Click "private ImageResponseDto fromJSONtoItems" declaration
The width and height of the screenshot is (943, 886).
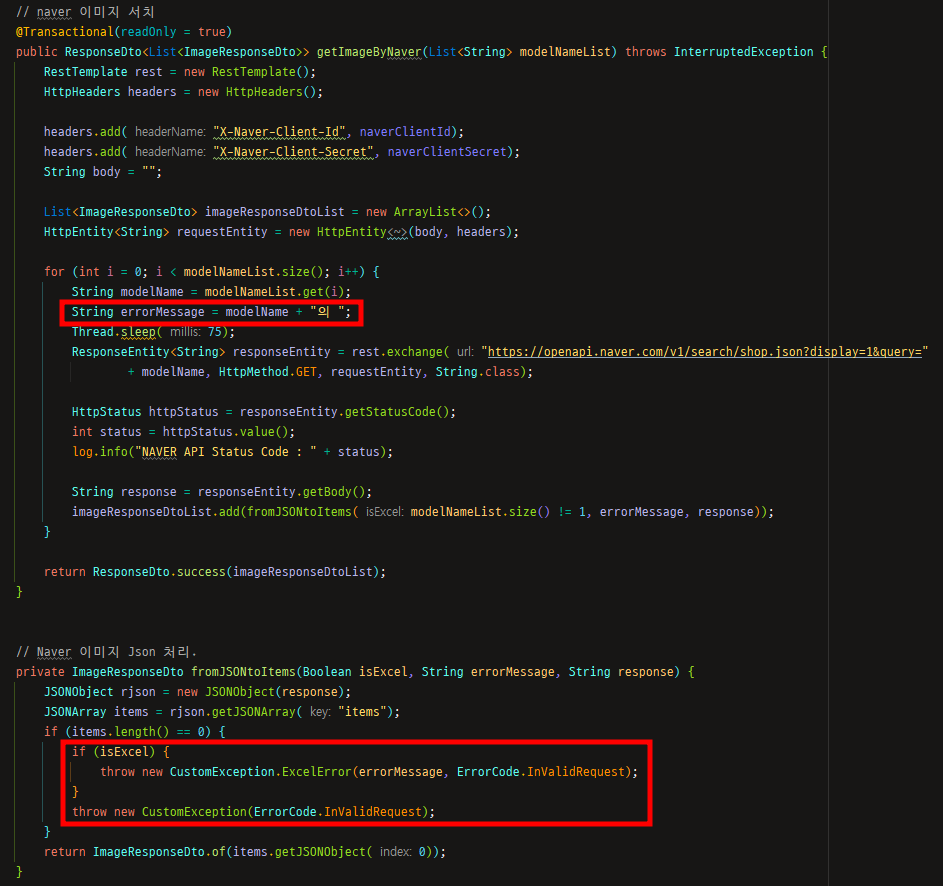click(156, 671)
